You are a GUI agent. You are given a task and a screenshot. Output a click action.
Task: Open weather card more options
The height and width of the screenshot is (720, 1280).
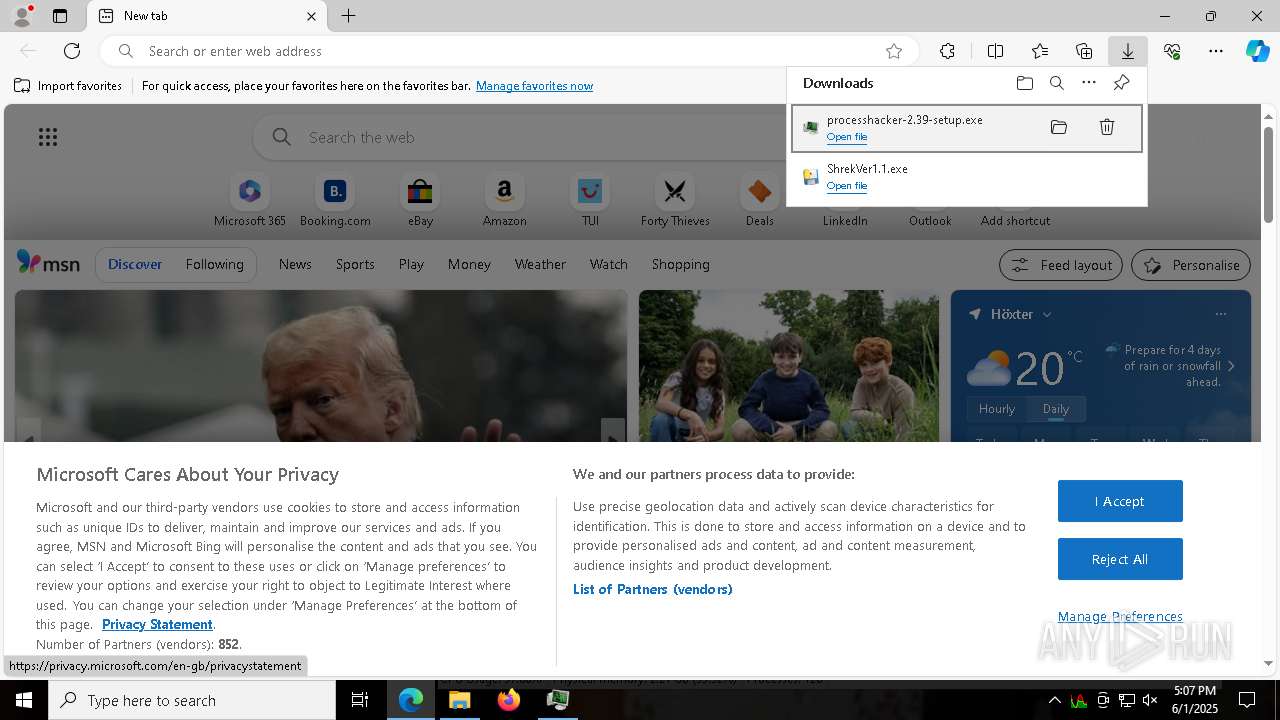tap(1220, 314)
